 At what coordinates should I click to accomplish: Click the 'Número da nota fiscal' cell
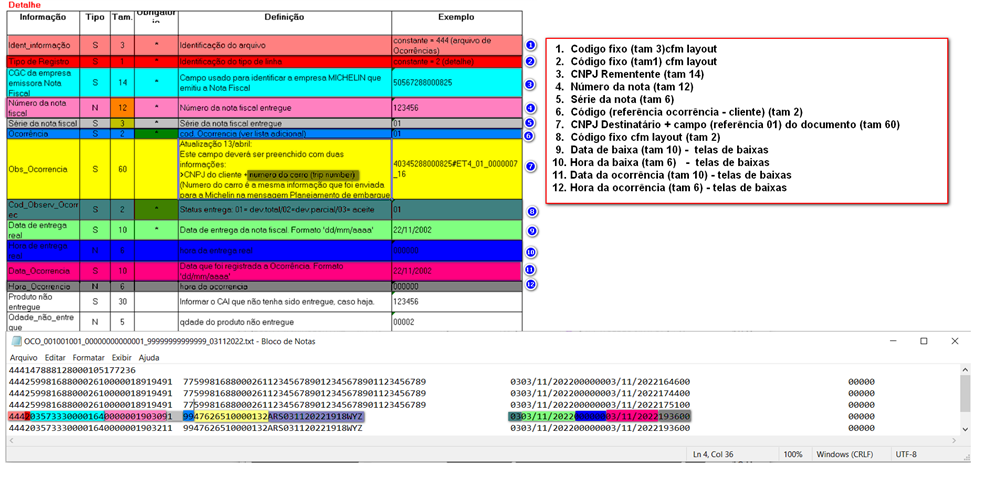43,107
